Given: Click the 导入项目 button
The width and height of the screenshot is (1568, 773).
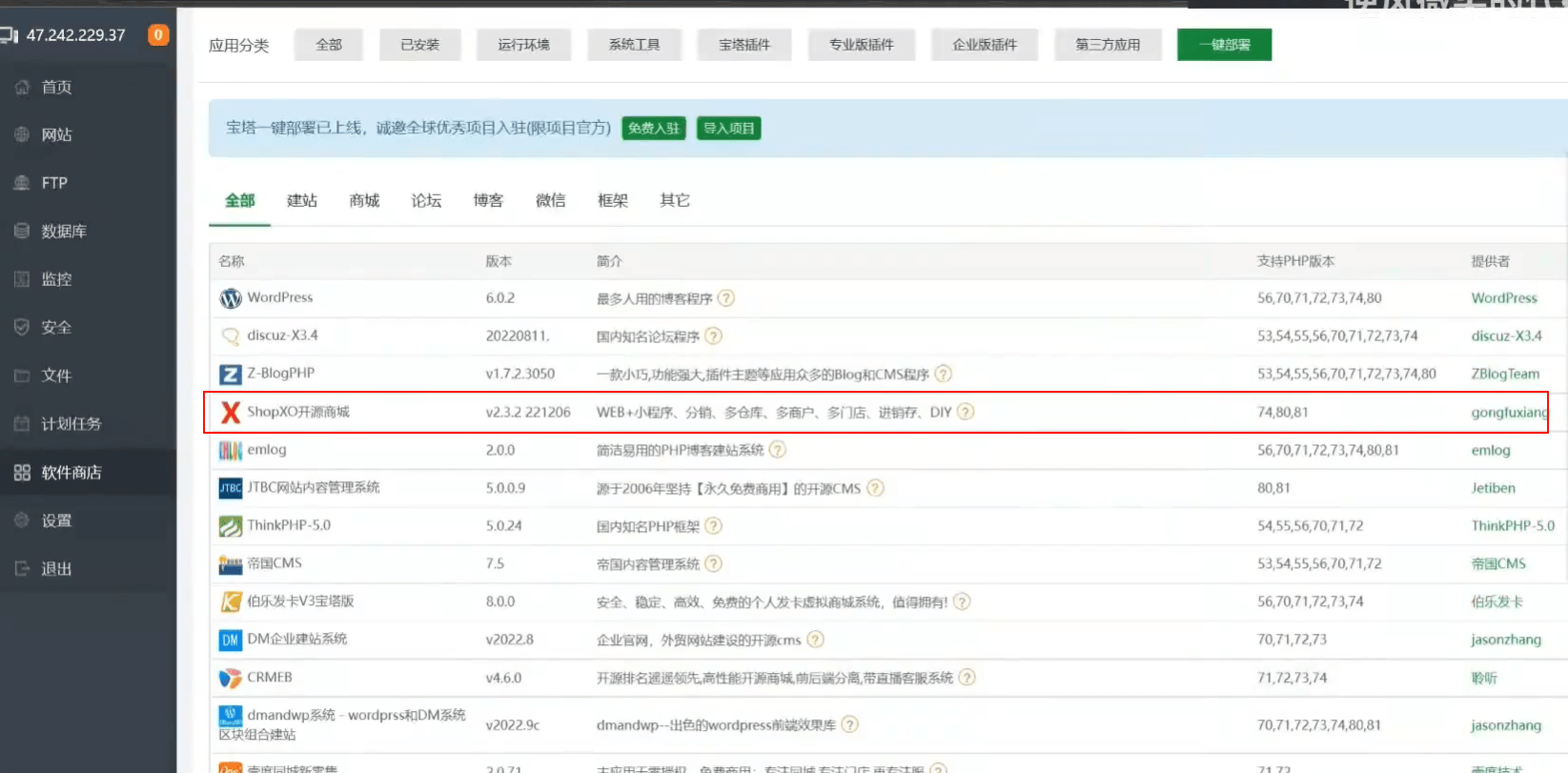Looking at the screenshot, I should (x=729, y=129).
